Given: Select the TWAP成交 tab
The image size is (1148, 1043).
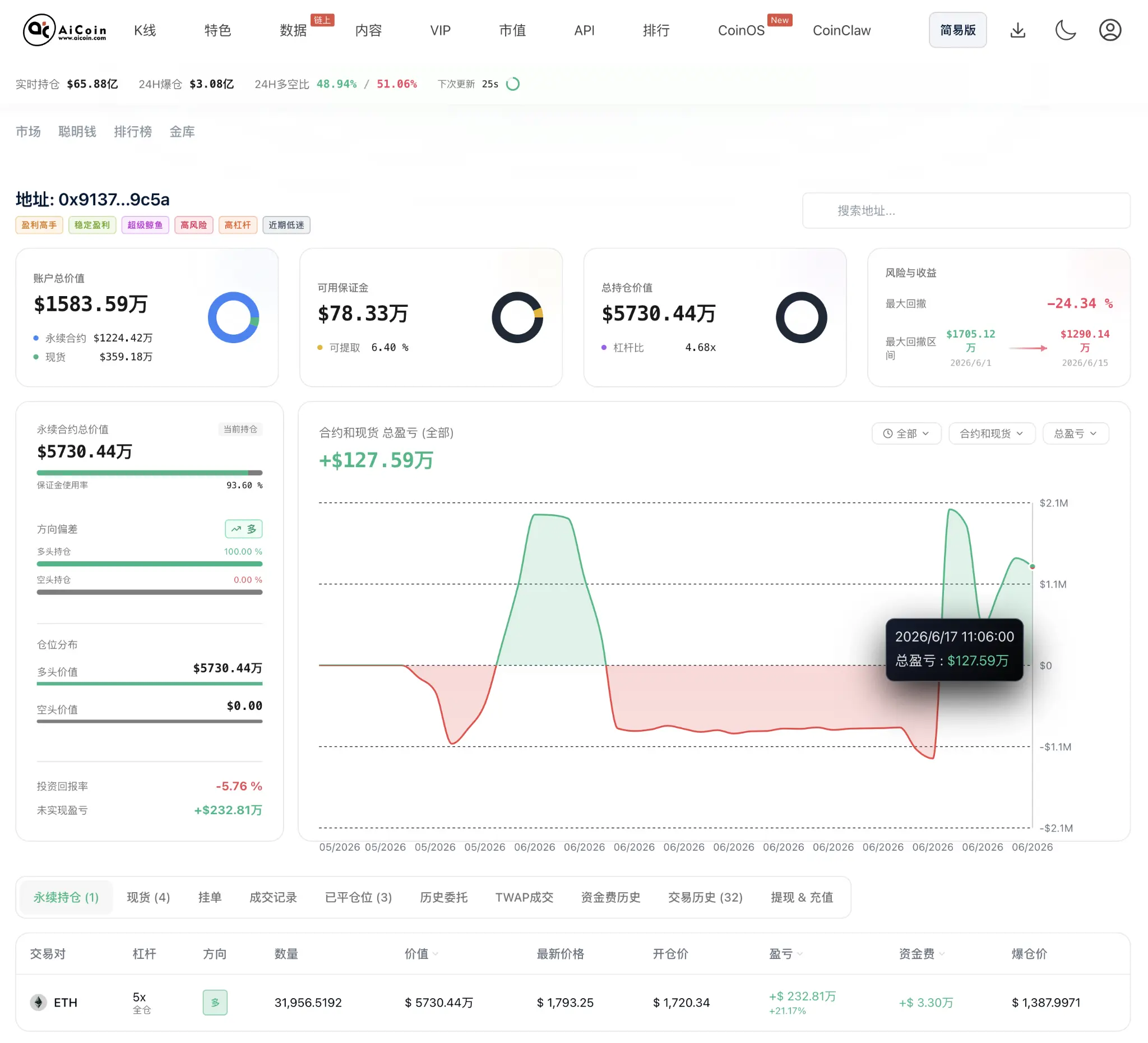Looking at the screenshot, I should pos(524,897).
